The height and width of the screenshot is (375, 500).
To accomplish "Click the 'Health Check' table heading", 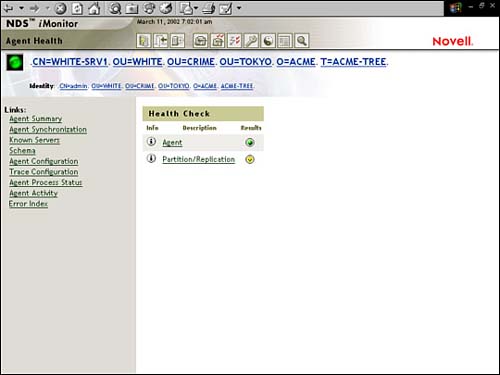I will point(179,114).
